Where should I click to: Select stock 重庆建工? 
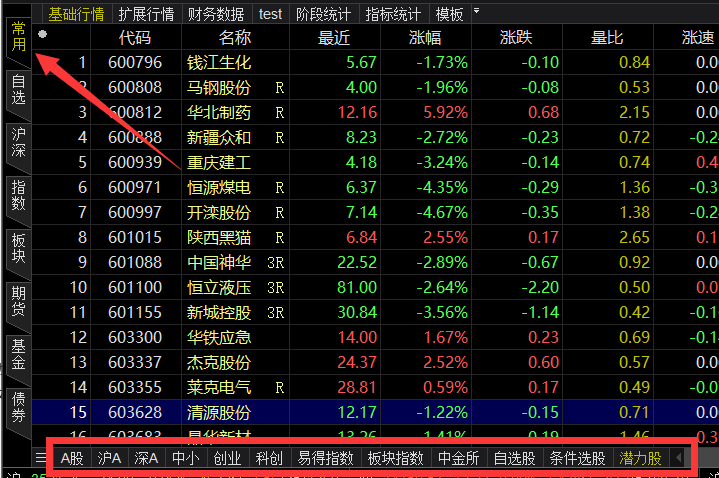click(219, 162)
